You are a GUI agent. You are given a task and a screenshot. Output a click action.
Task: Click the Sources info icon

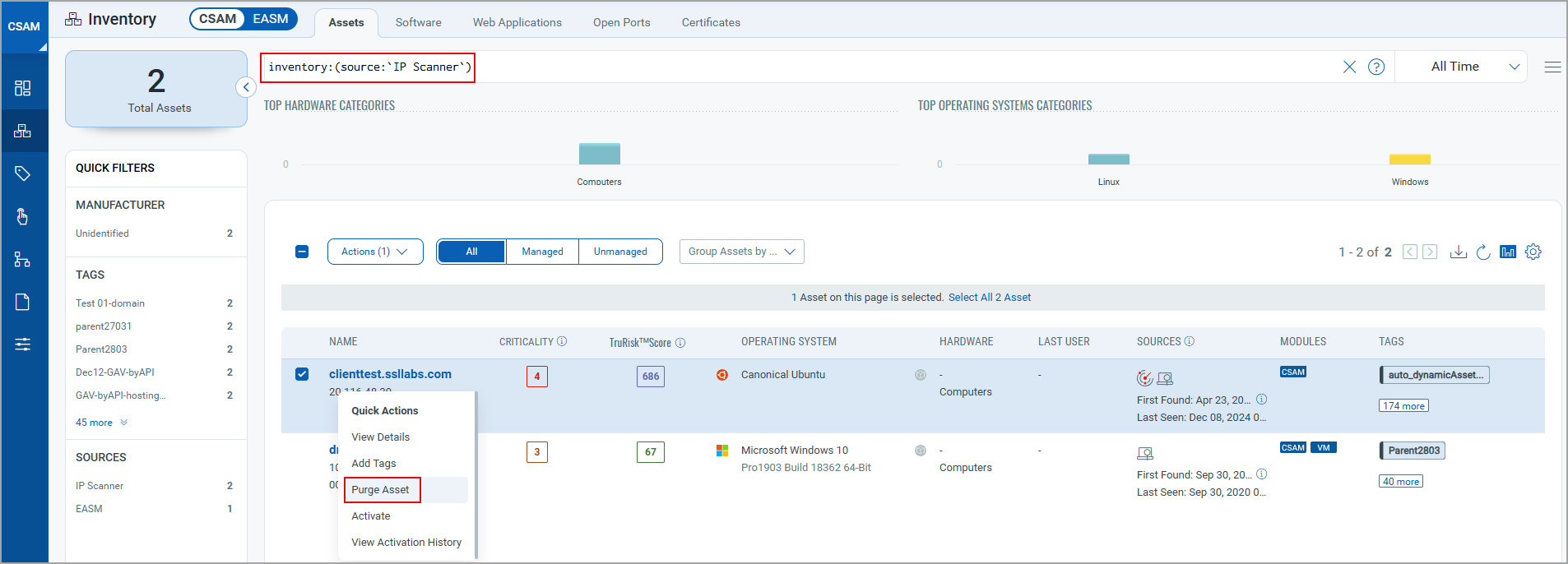click(x=1190, y=341)
